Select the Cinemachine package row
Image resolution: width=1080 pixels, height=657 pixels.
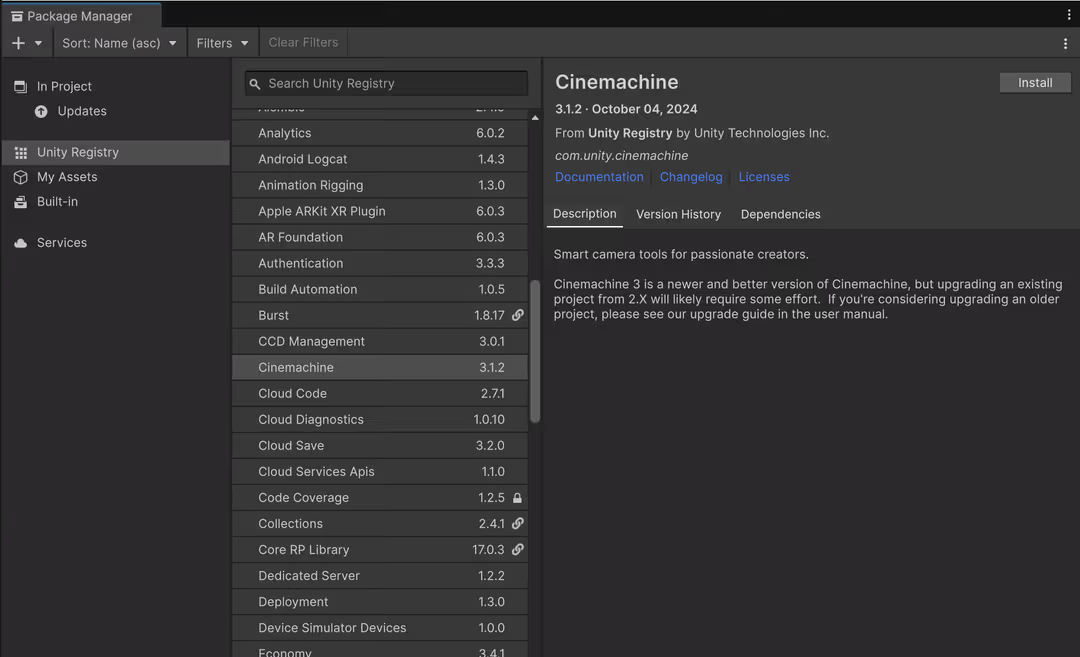[x=380, y=368]
